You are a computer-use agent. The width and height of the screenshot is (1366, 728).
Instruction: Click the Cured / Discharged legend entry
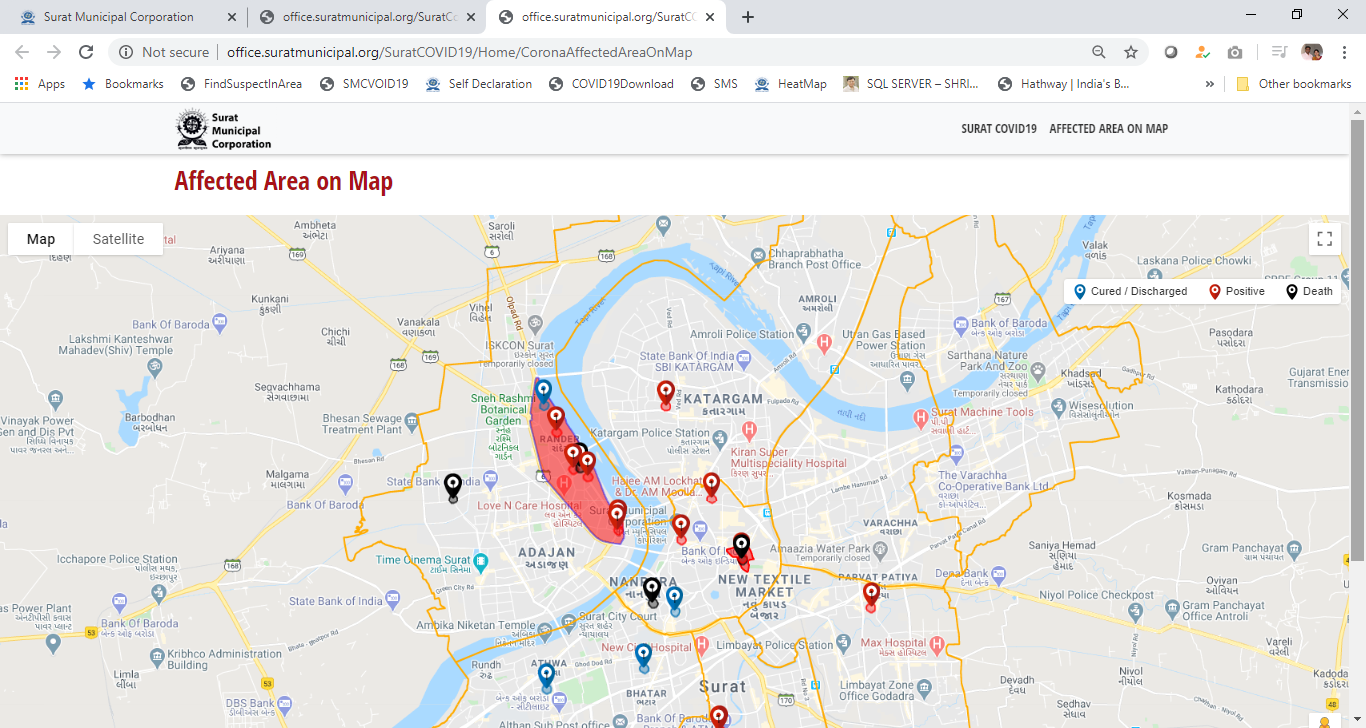pyautogui.click(x=1130, y=291)
